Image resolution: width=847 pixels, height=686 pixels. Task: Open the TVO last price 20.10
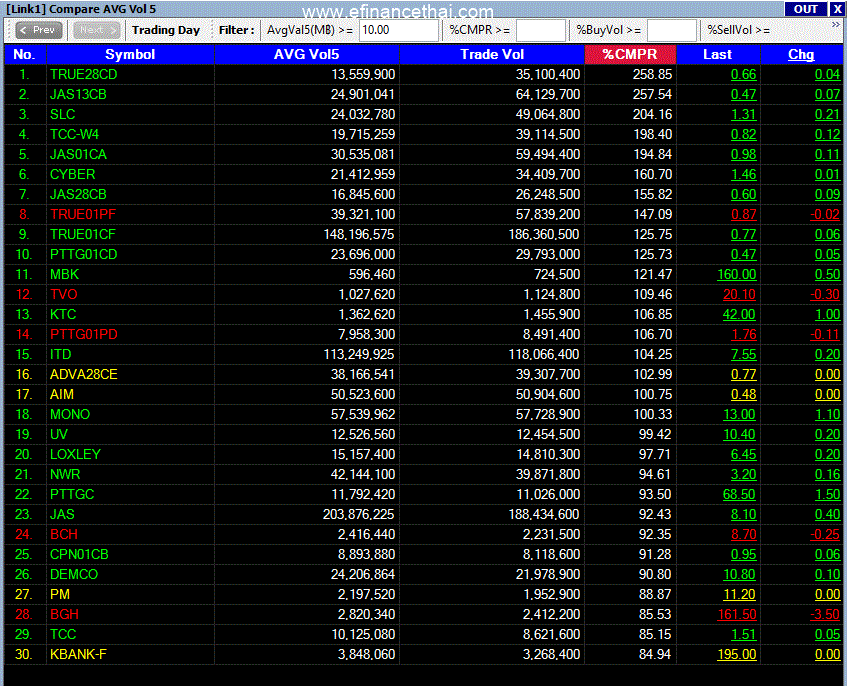tap(740, 294)
